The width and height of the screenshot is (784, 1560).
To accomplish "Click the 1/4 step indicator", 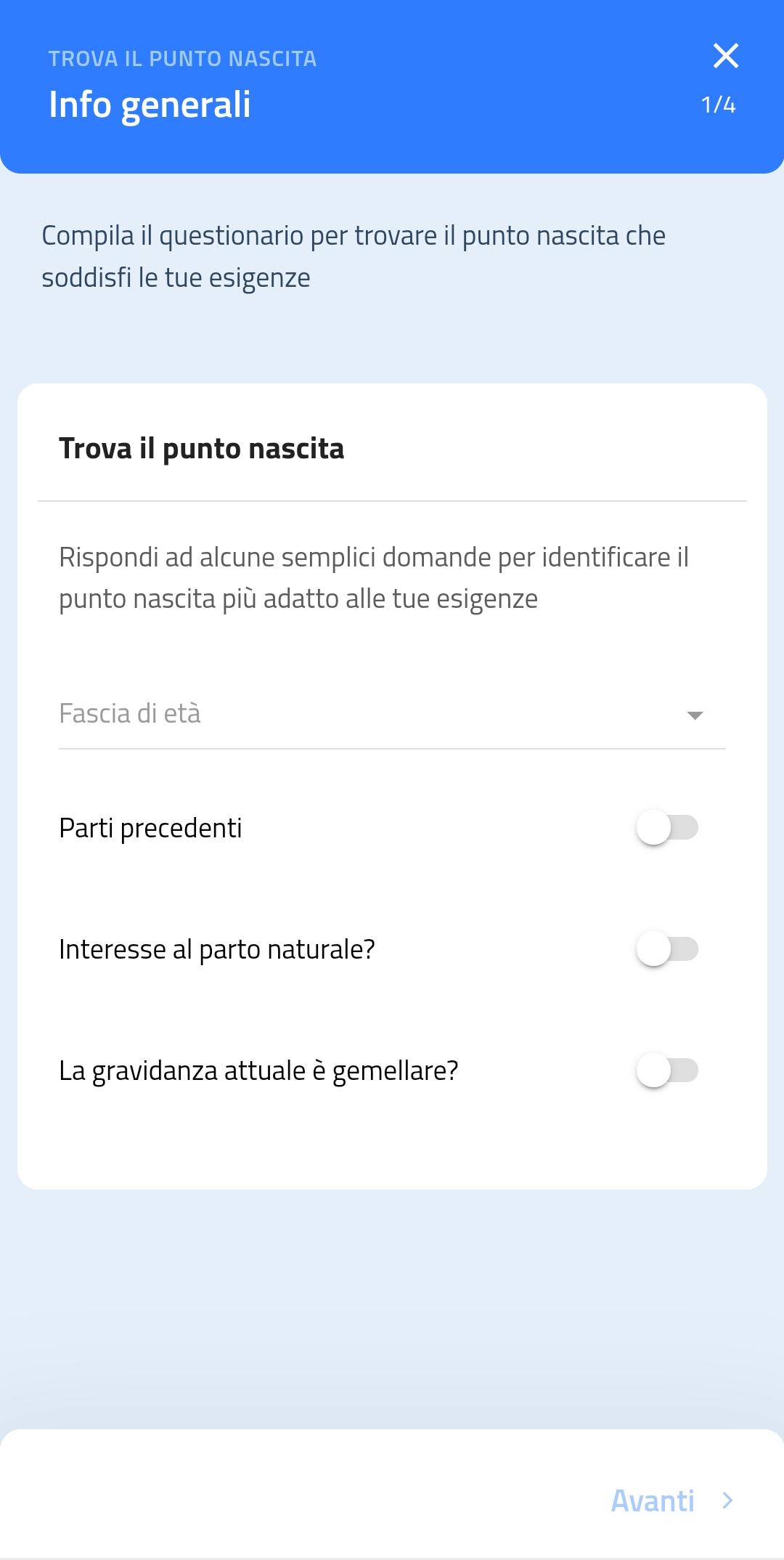I will (x=718, y=105).
